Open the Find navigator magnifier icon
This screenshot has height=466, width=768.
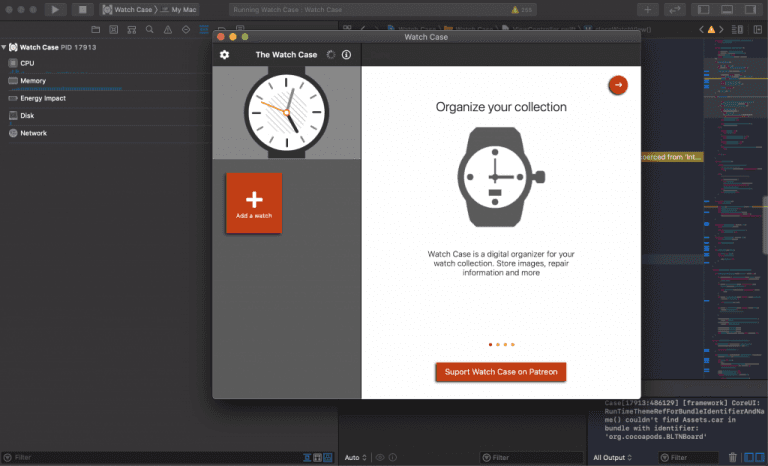(149, 30)
